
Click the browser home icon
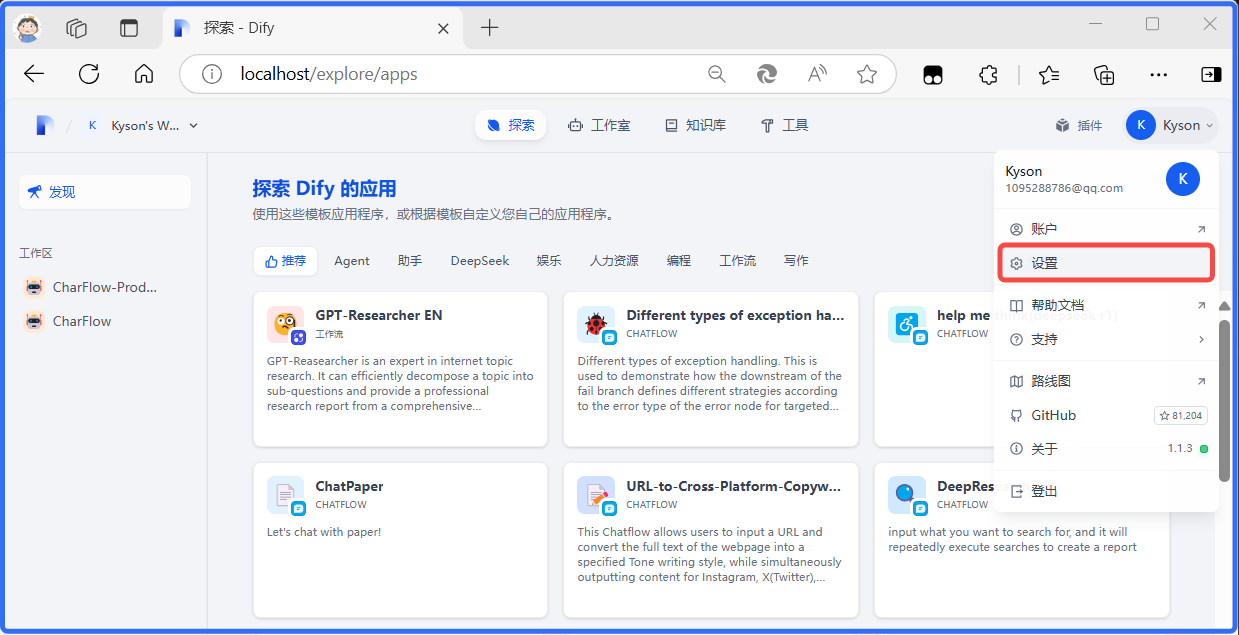(x=144, y=74)
